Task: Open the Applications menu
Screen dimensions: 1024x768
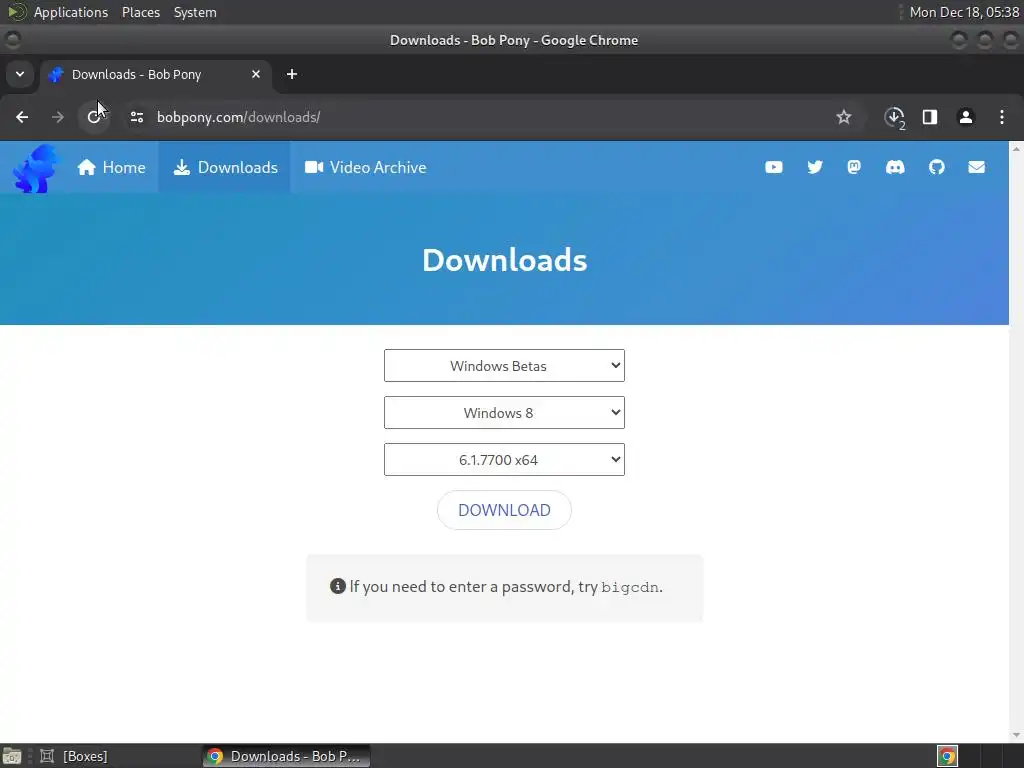Action: click(71, 12)
